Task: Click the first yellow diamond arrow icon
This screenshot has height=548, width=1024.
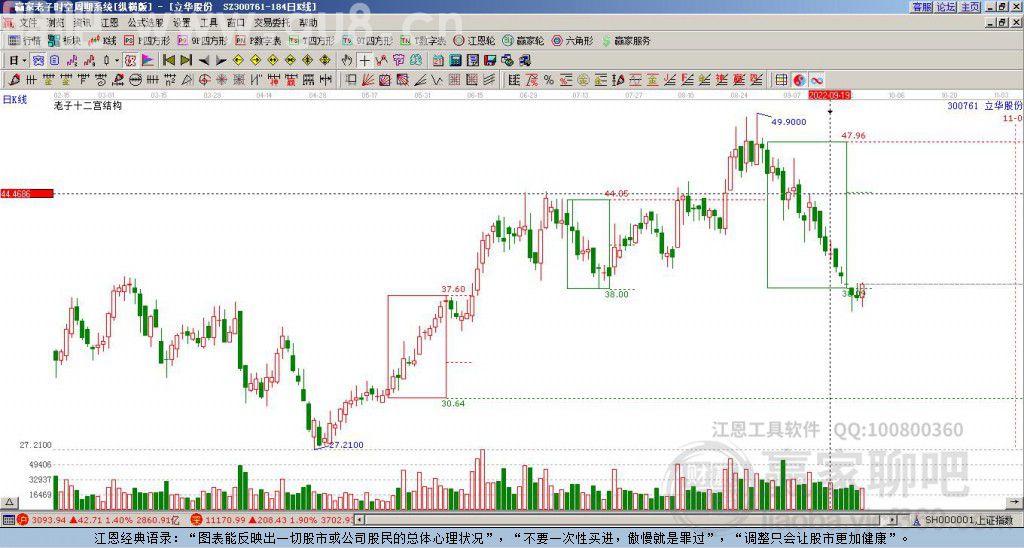Action: click(x=238, y=61)
